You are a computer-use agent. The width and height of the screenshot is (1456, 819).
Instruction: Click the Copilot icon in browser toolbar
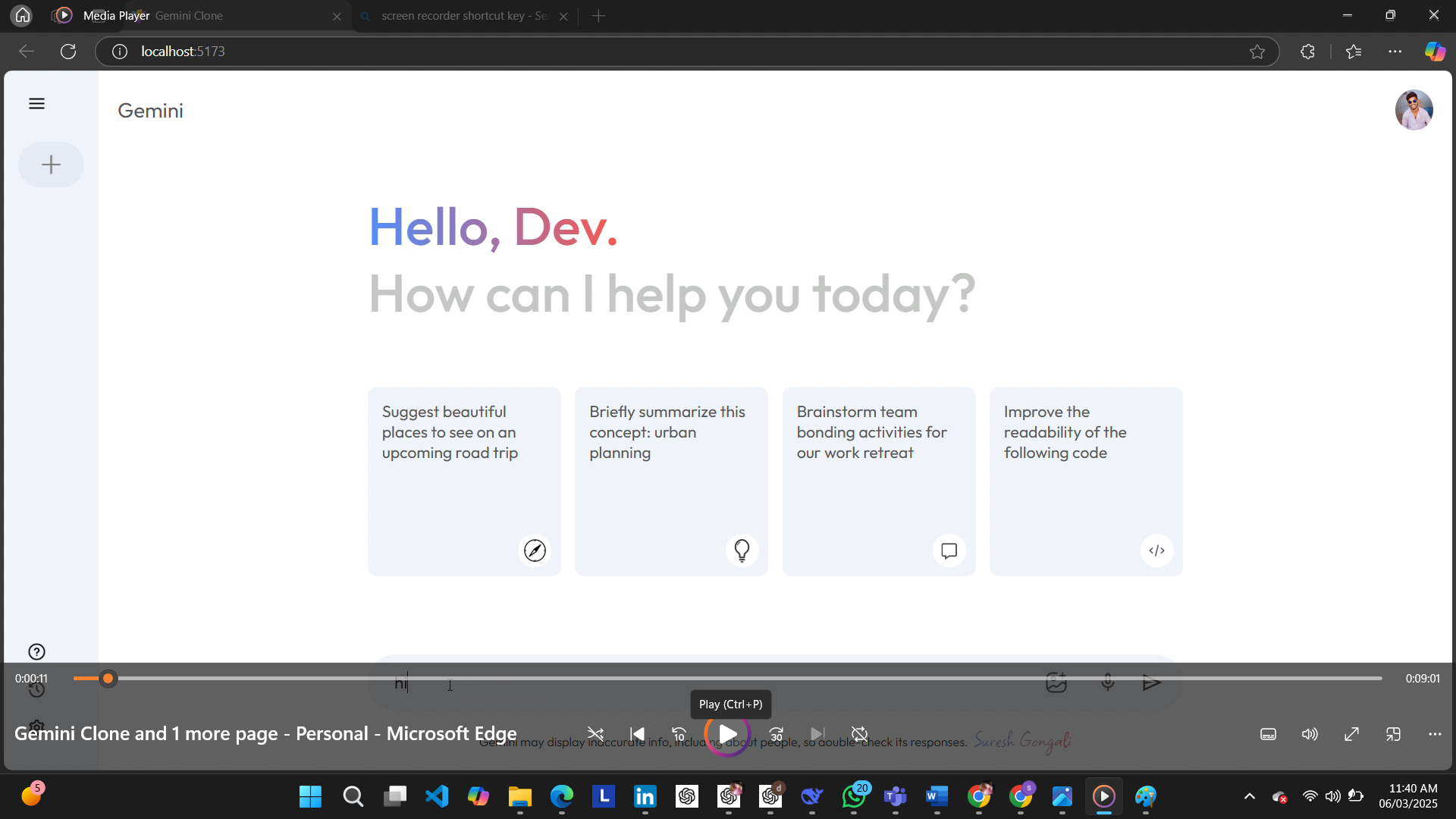1435,52
